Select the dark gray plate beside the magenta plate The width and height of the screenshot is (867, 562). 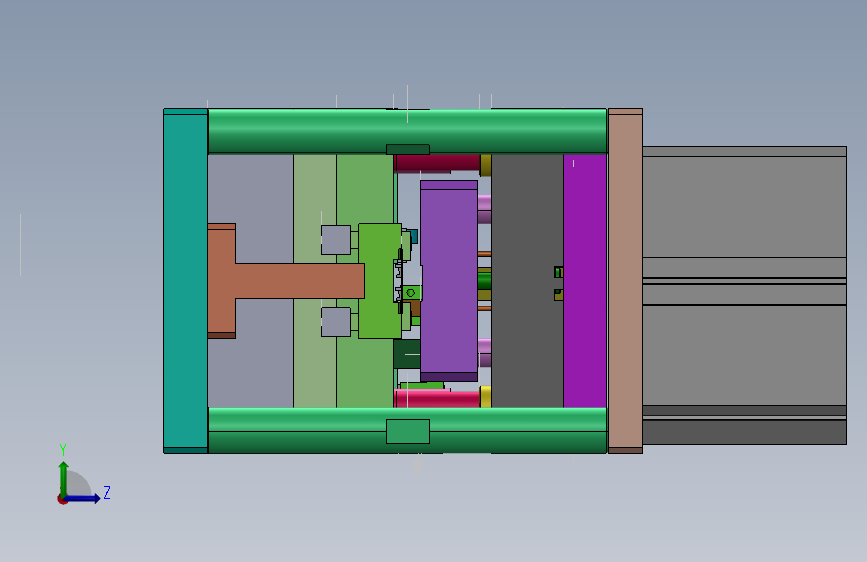point(527,281)
